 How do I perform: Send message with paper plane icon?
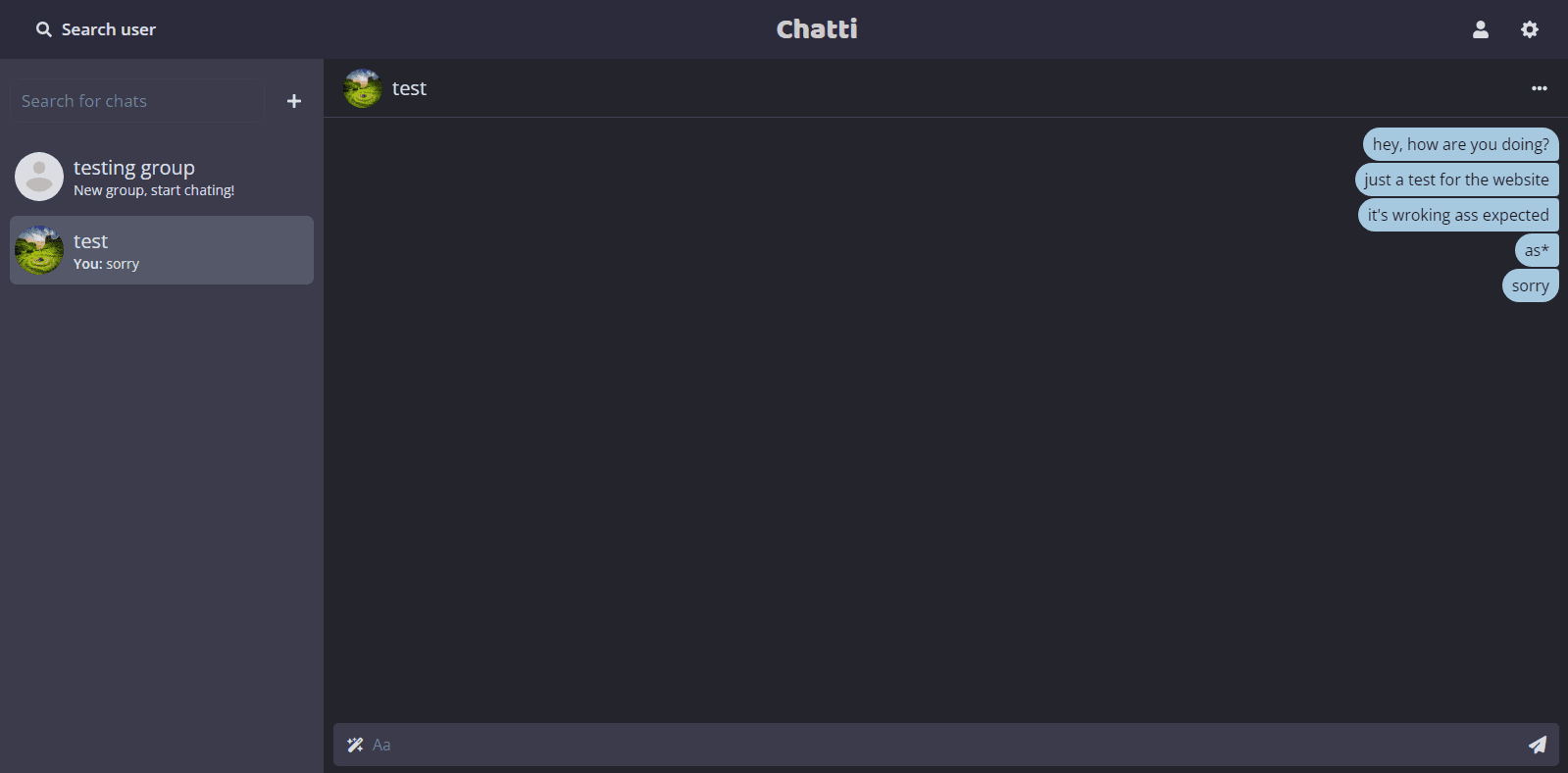pyautogui.click(x=1537, y=745)
